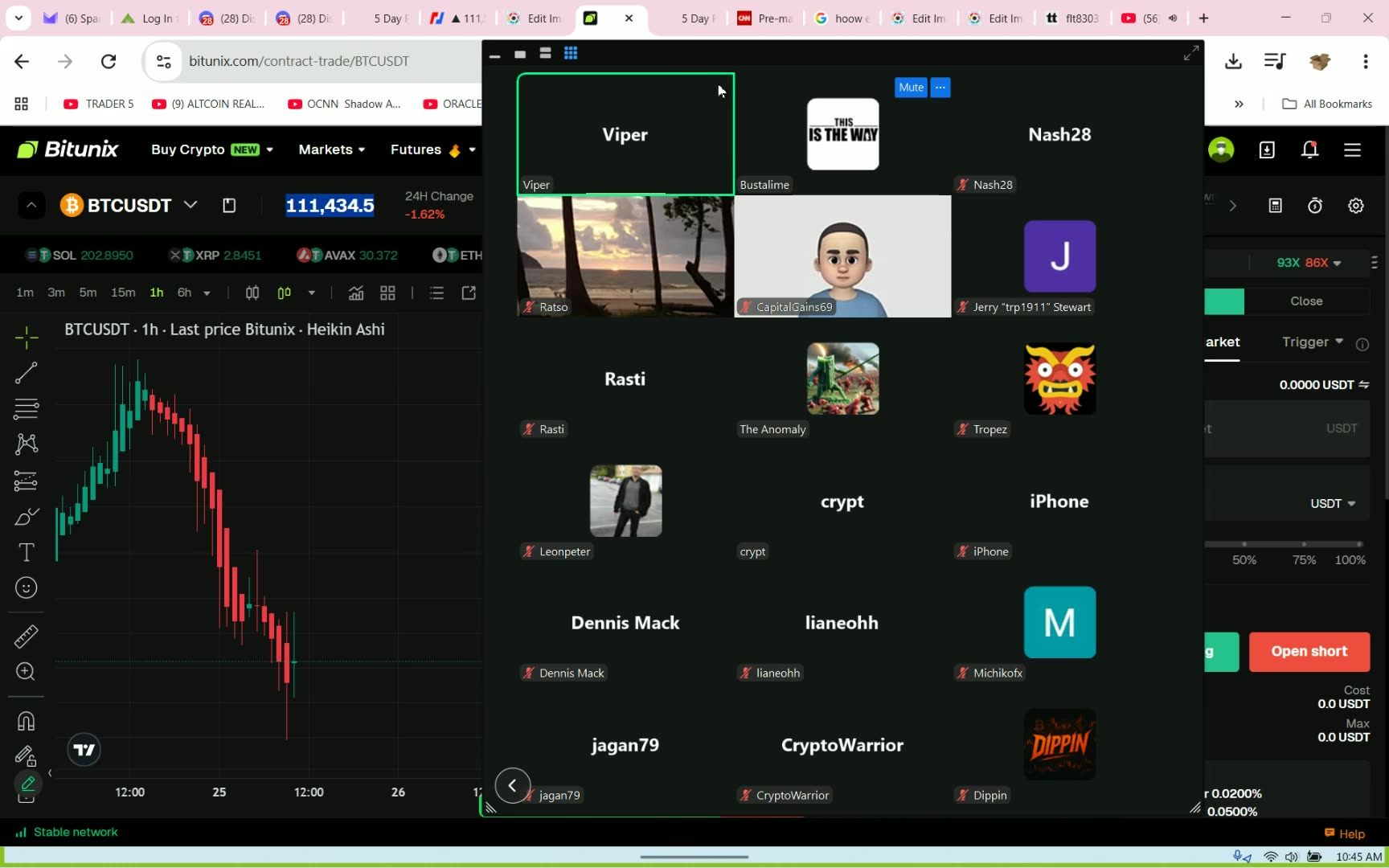The height and width of the screenshot is (868, 1389).
Task: Select the pattern drawing tool
Action: [27, 444]
